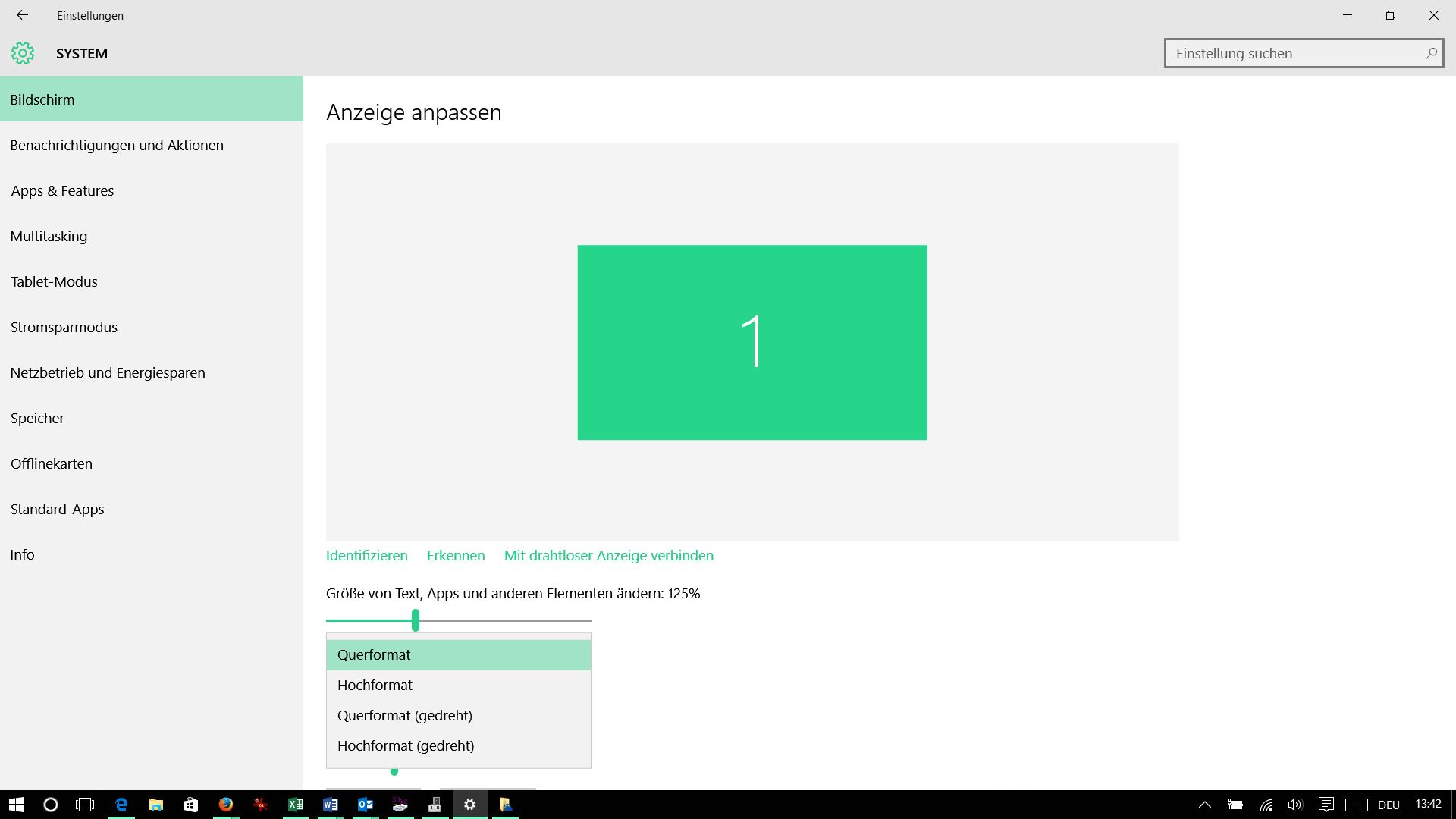
Task: Click the search magnifier icon
Action: click(1430, 53)
